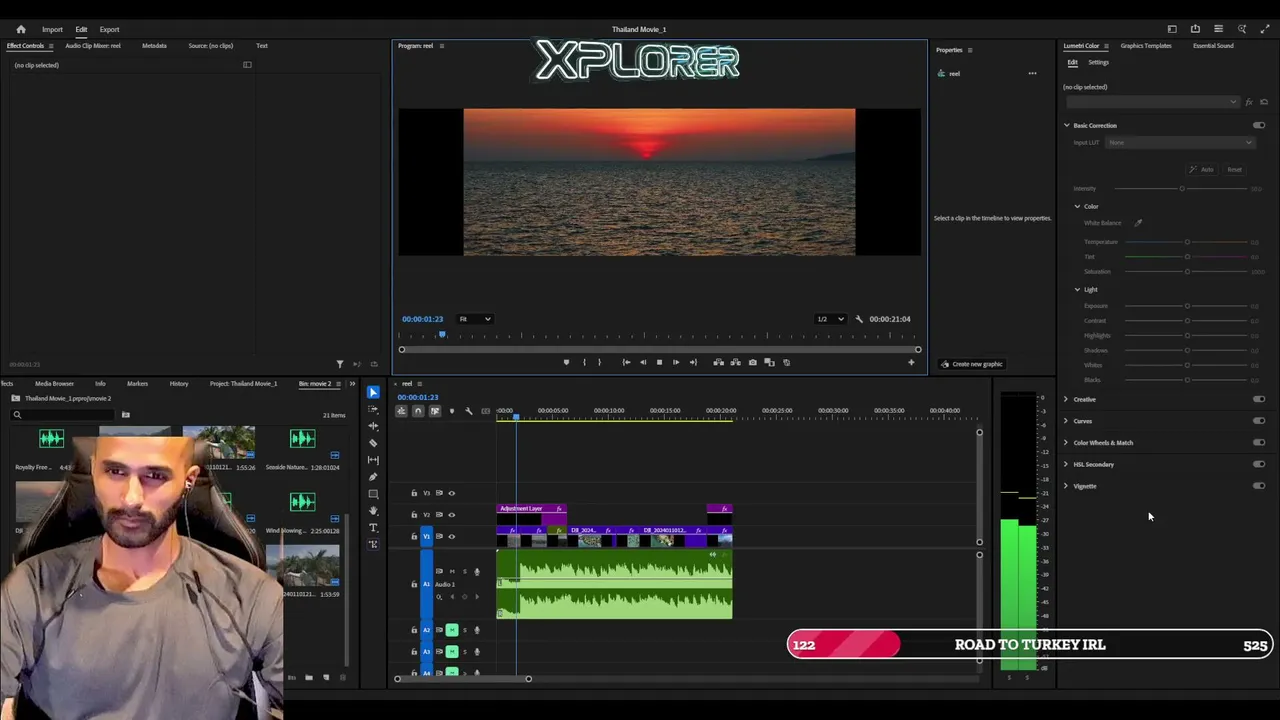Click the White Balance eyedropper
The height and width of the screenshot is (720, 1280).
[1138, 223]
